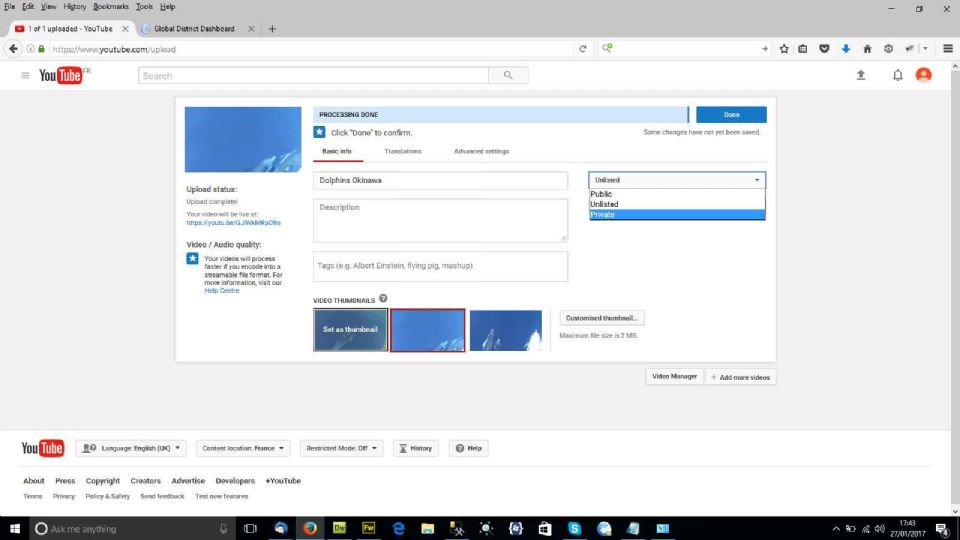
Task: Show bookmarks list icon in toolbar
Action: pyautogui.click(x=803, y=49)
